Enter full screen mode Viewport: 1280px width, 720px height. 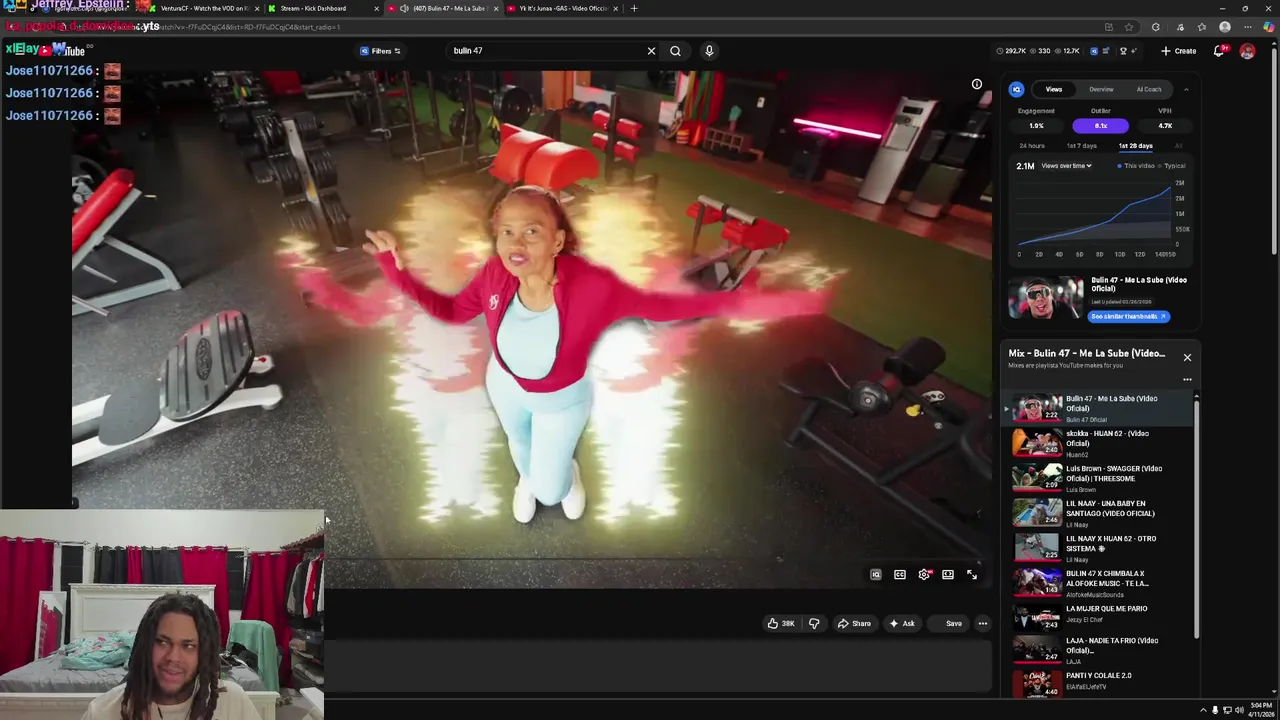pyautogui.click(x=972, y=575)
